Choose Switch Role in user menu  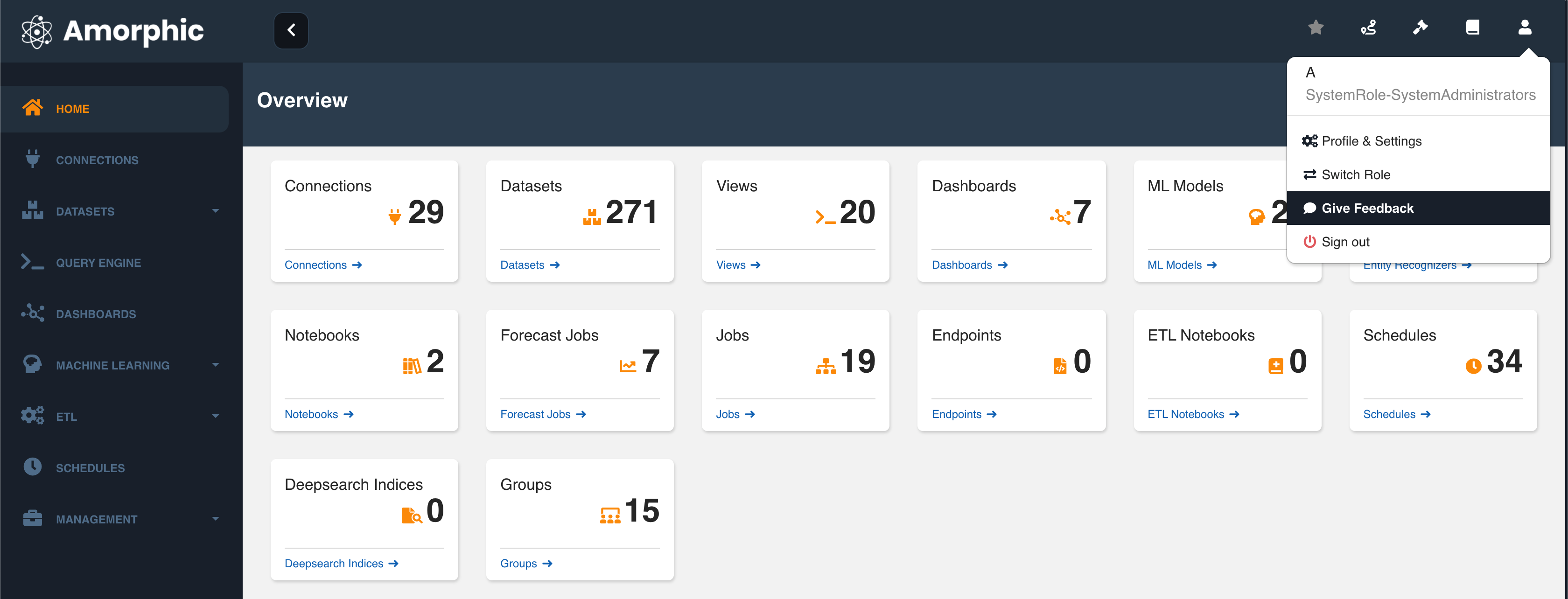click(1356, 174)
